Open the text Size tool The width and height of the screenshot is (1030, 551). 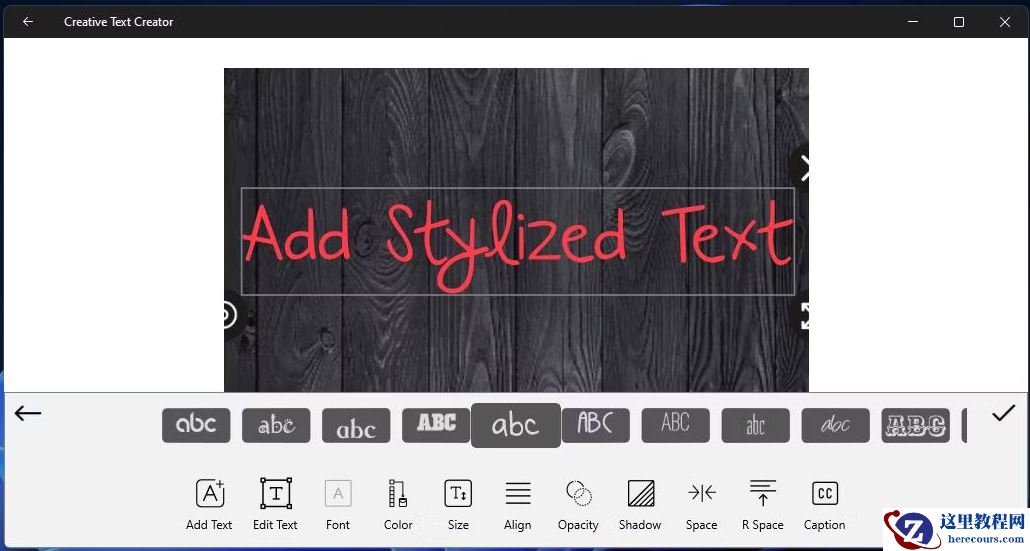458,493
